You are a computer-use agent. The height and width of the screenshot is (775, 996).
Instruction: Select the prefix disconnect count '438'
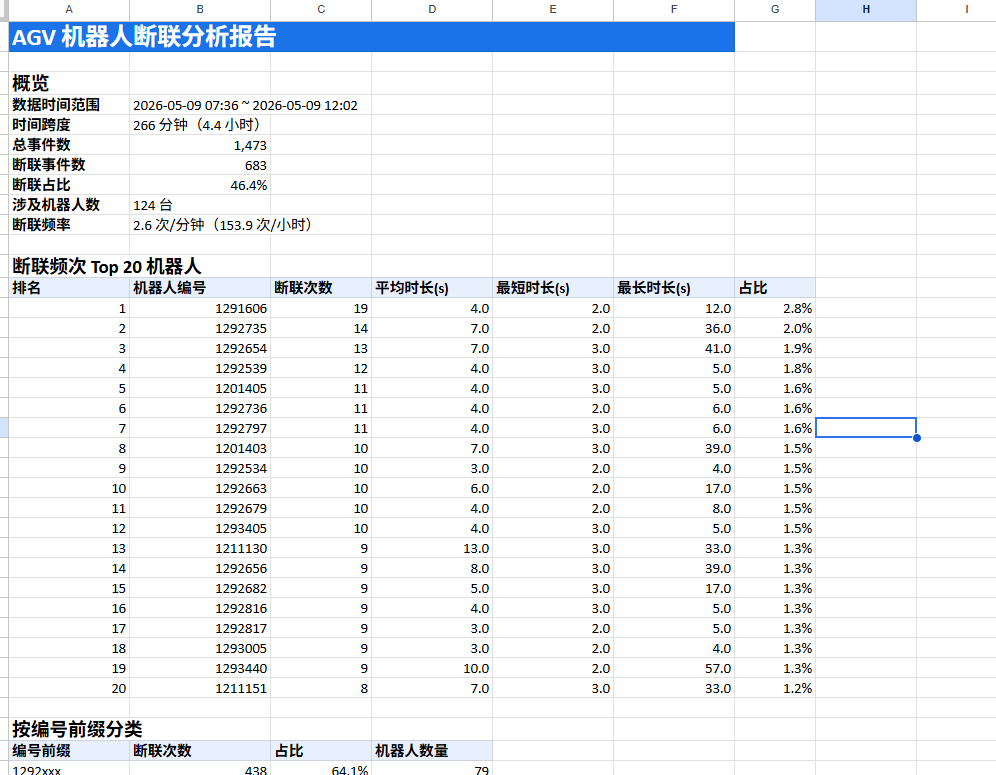pyautogui.click(x=199, y=769)
